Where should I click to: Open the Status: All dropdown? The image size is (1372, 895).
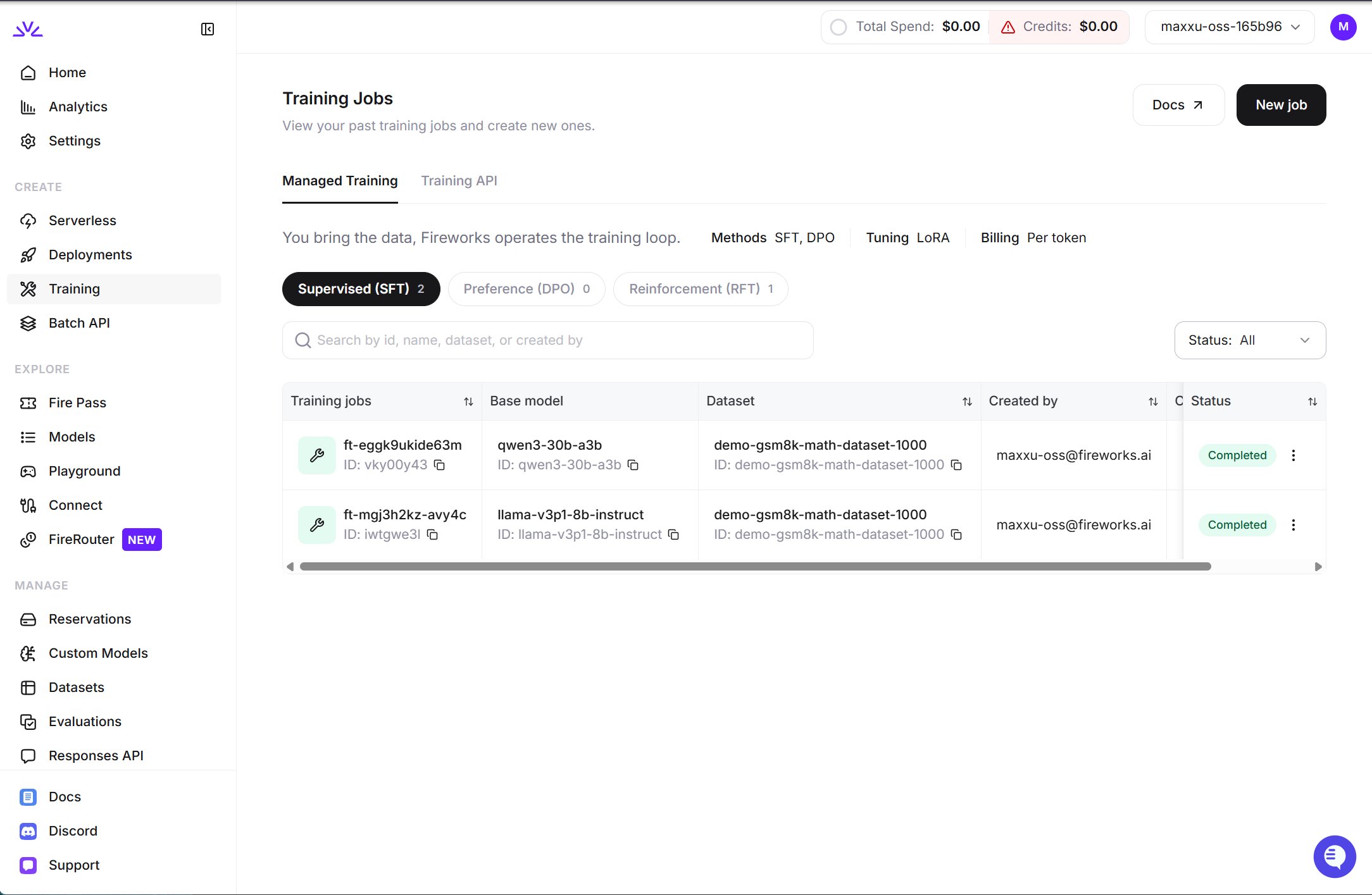1250,340
